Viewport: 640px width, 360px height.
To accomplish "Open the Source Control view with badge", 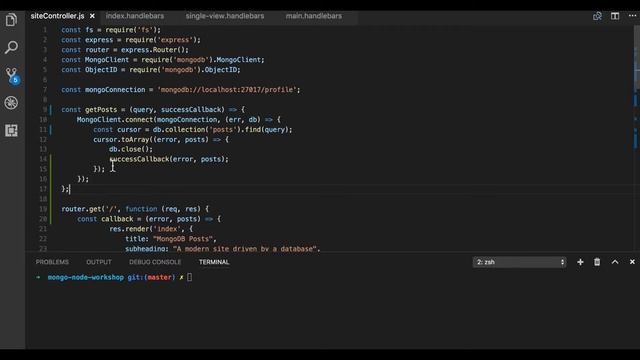I will [12, 76].
